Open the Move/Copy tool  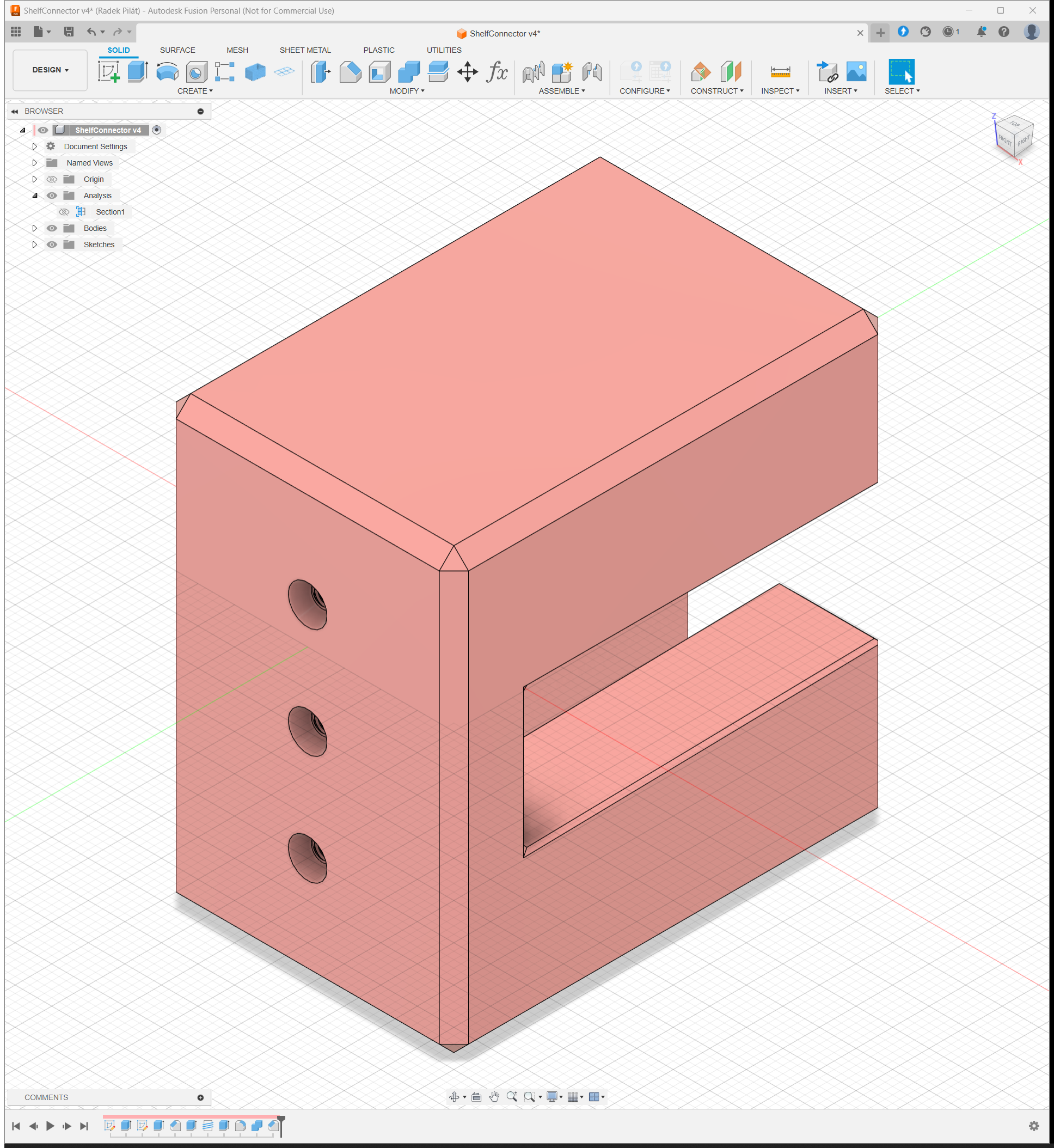(468, 72)
